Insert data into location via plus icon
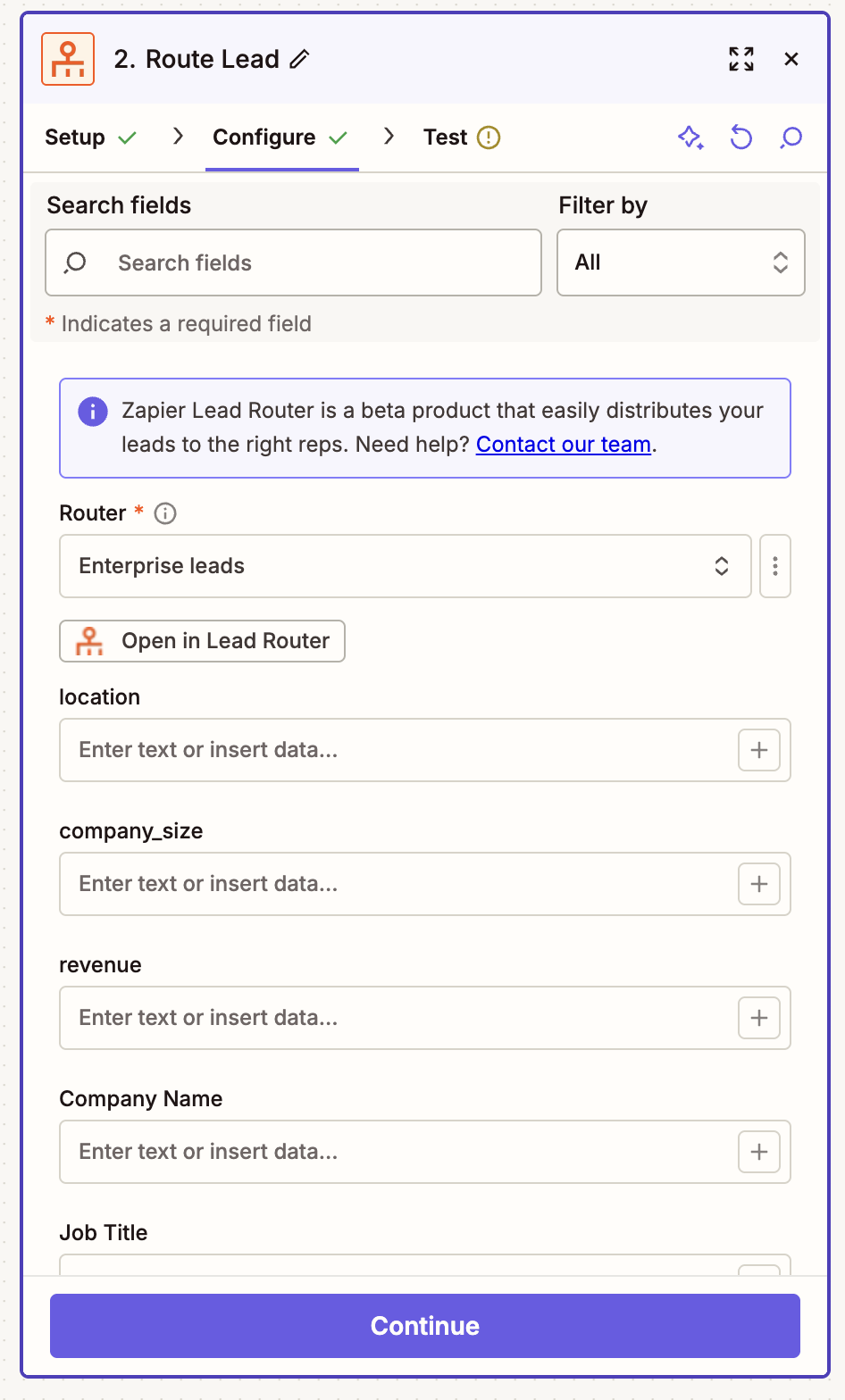845x1400 pixels. 759,750
